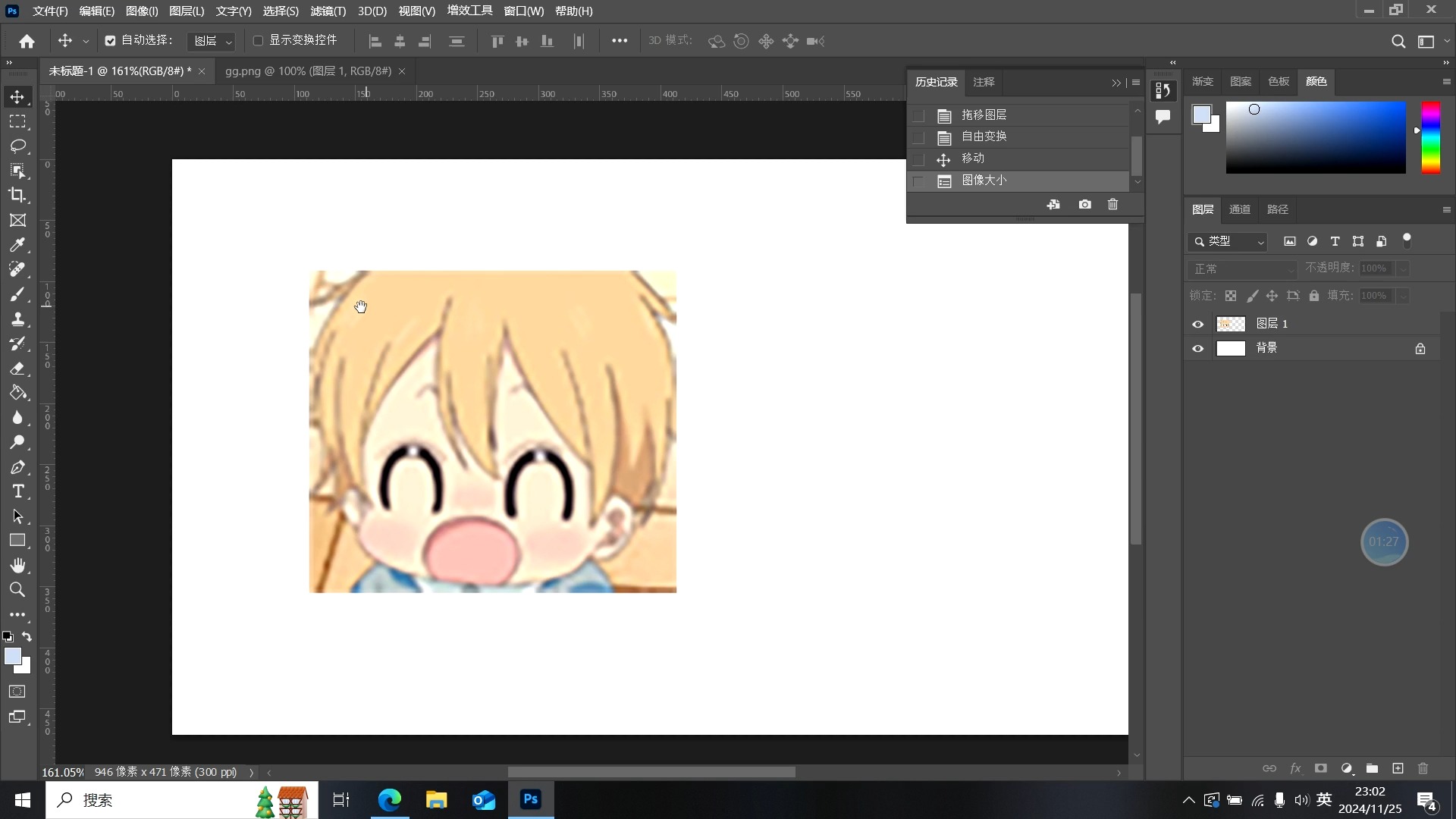The image size is (1456, 819).
Task: Select the Eraser tool
Action: [x=17, y=368]
